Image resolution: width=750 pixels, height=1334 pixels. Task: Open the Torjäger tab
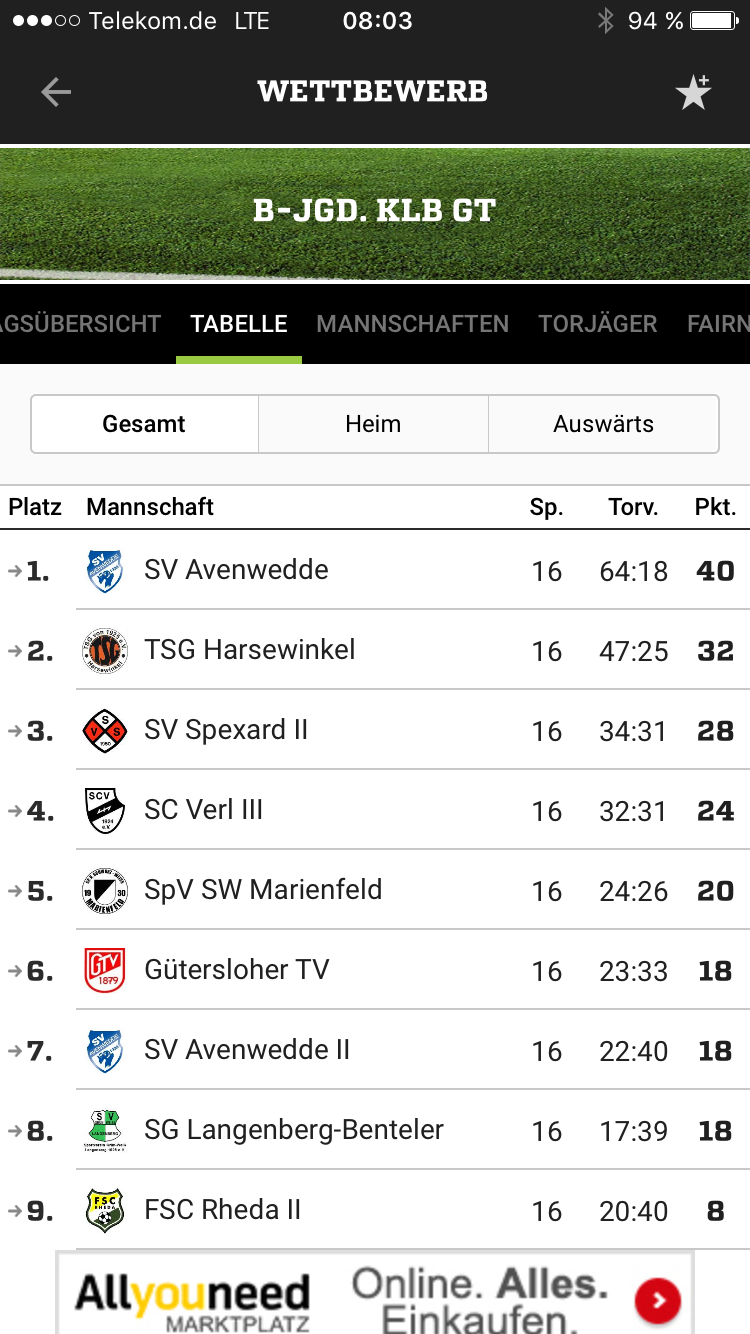pos(597,324)
